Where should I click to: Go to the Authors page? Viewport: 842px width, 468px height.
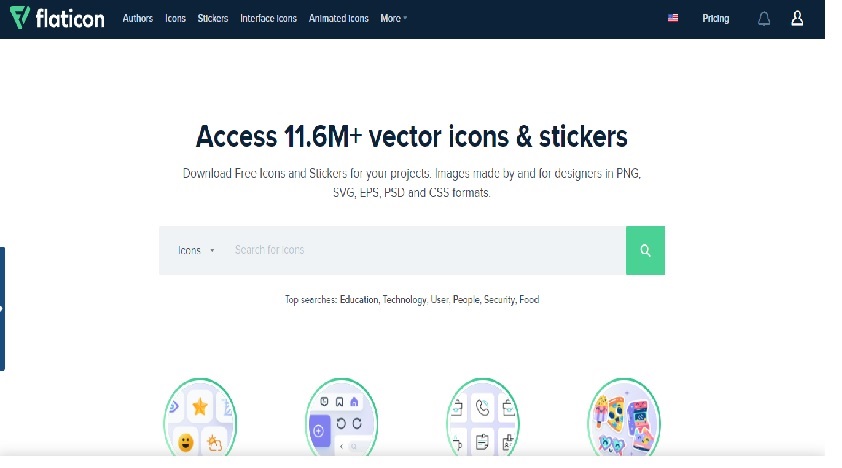coord(137,18)
